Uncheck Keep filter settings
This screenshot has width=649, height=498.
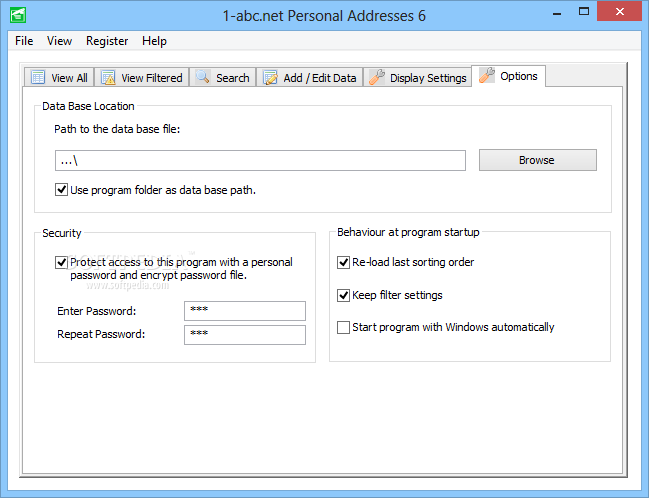point(344,295)
